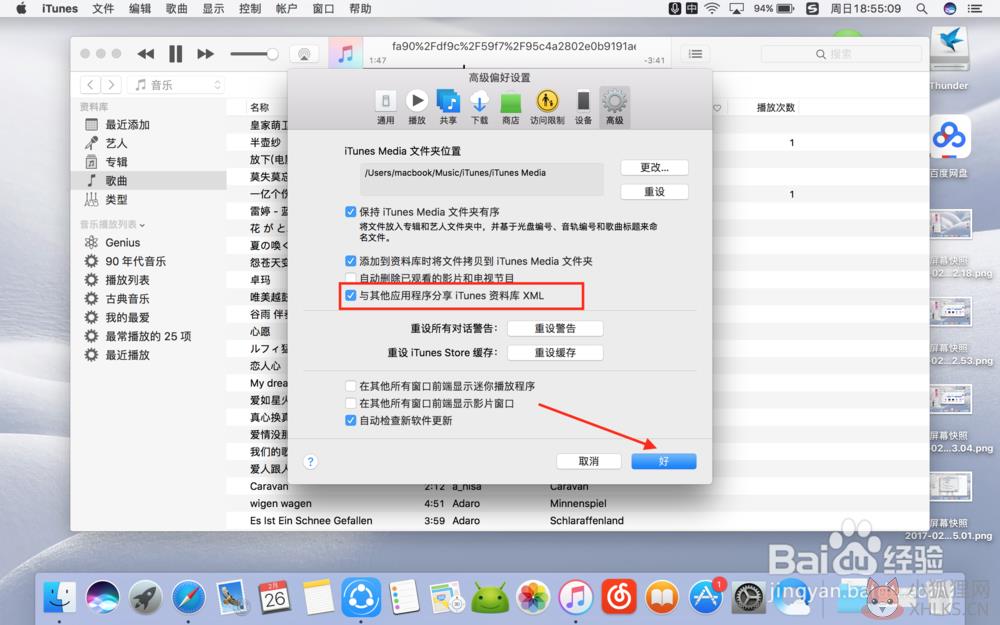This screenshot has width=1000, height=625.
Task: Toggle 自动删除已观看的影片和电视节目 checkbox
Action: 350,278
